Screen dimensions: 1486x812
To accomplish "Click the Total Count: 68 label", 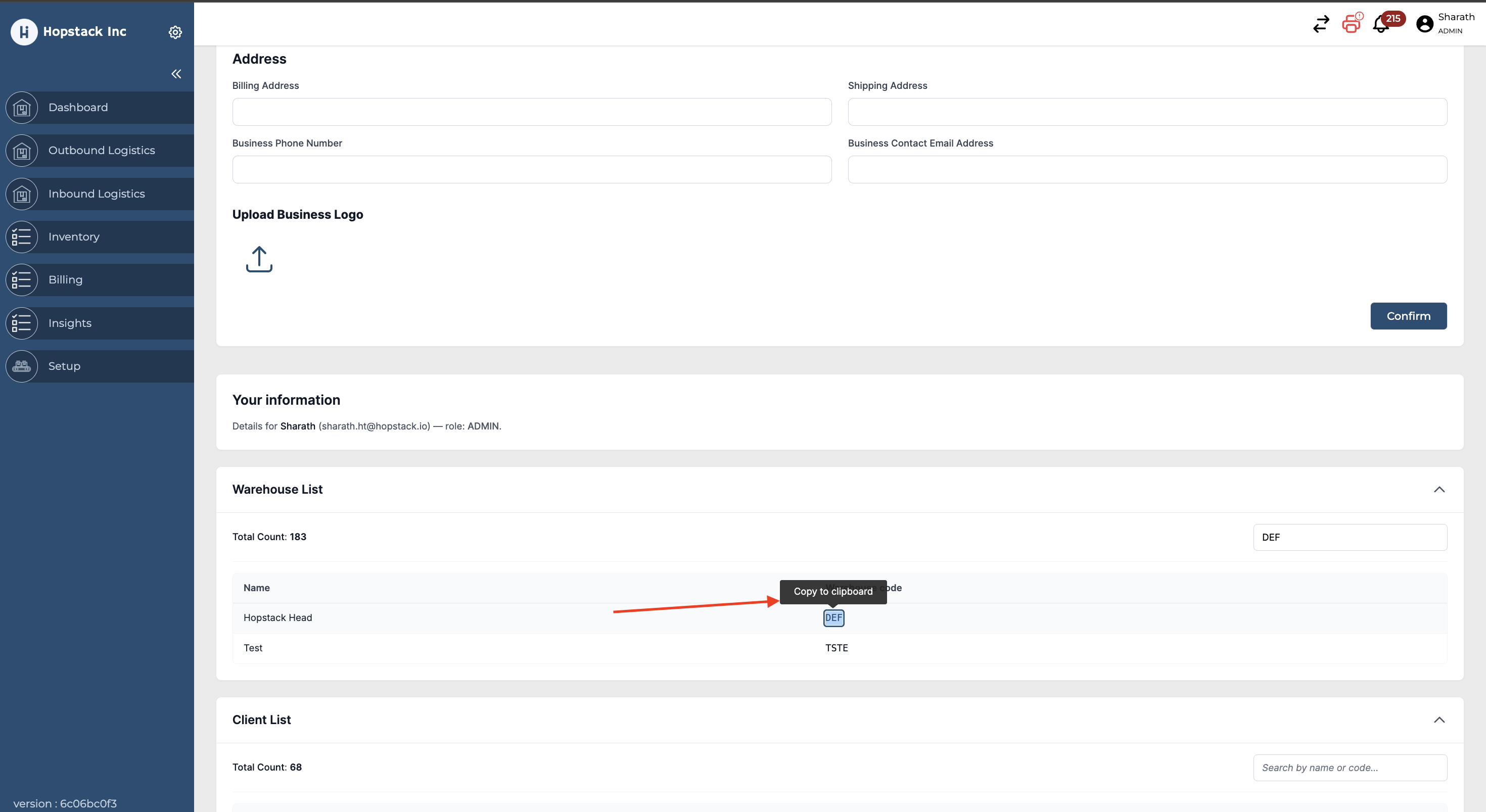I will 266,767.
